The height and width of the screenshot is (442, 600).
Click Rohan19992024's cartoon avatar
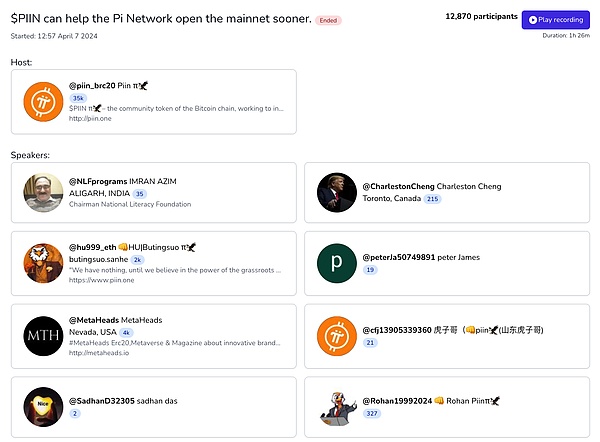click(337, 405)
